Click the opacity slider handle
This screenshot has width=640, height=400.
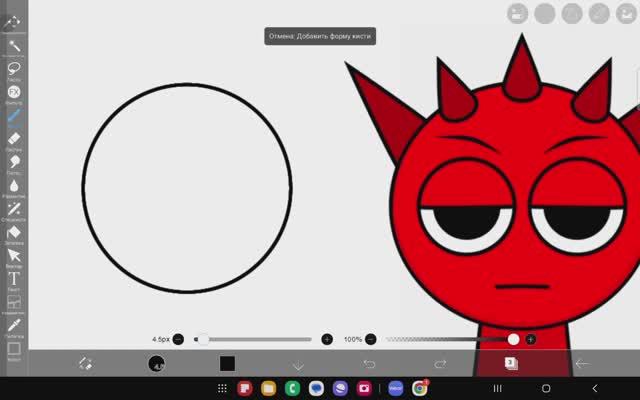[513, 339]
